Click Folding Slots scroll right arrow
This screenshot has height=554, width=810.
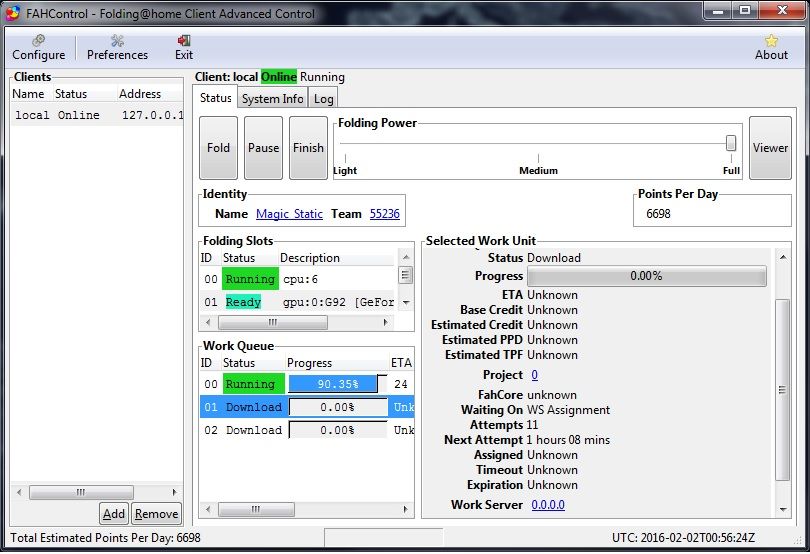(385, 322)
